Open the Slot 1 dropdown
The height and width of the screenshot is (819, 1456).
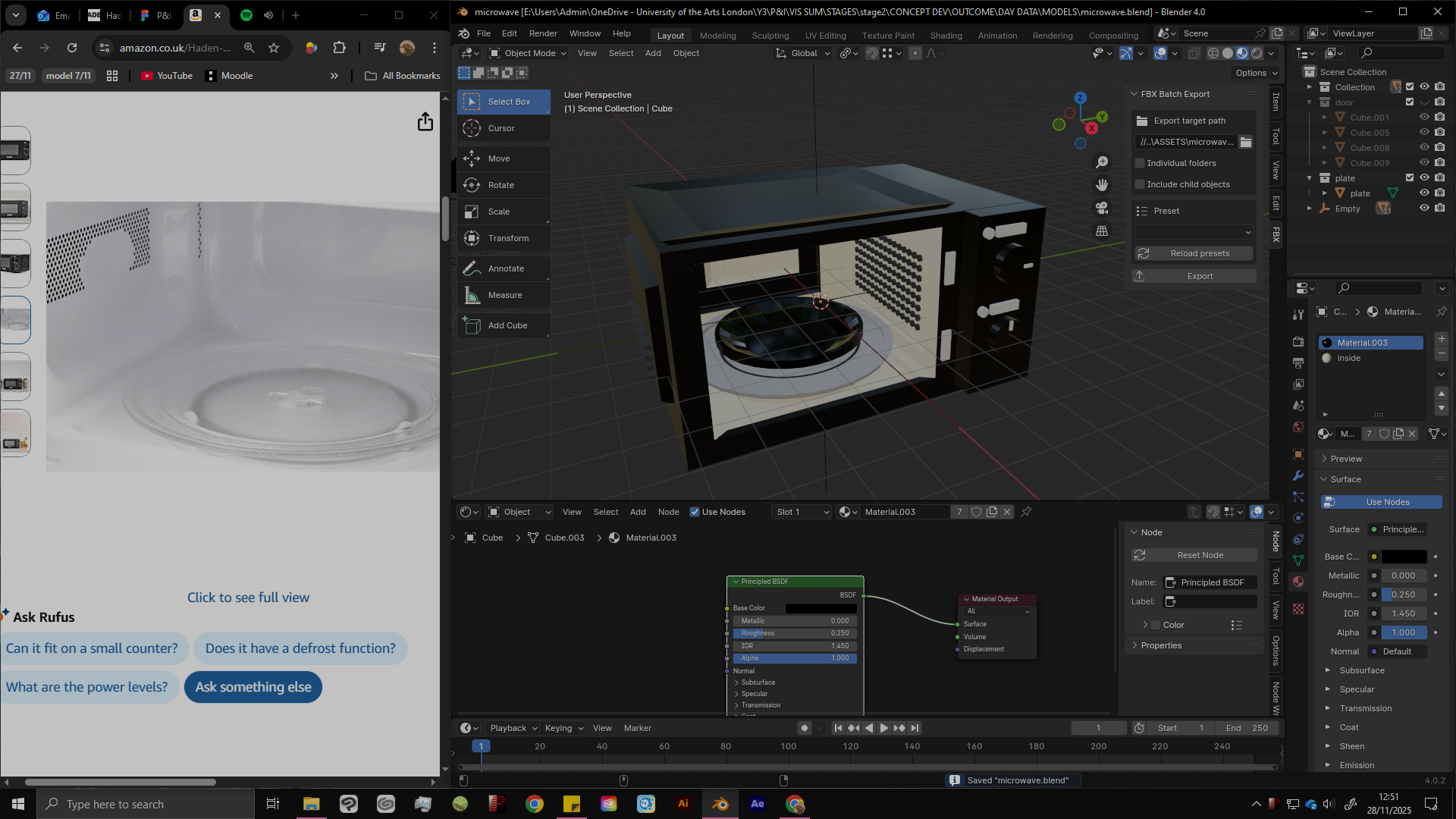[x=802, y=512]
